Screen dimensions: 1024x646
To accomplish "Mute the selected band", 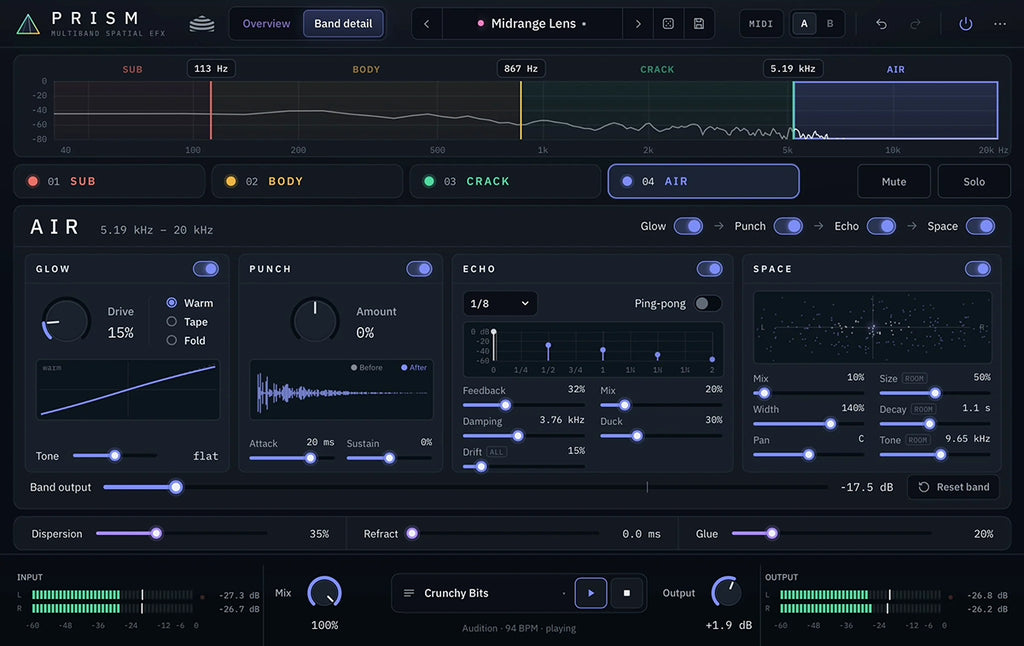I will (893, 181).
